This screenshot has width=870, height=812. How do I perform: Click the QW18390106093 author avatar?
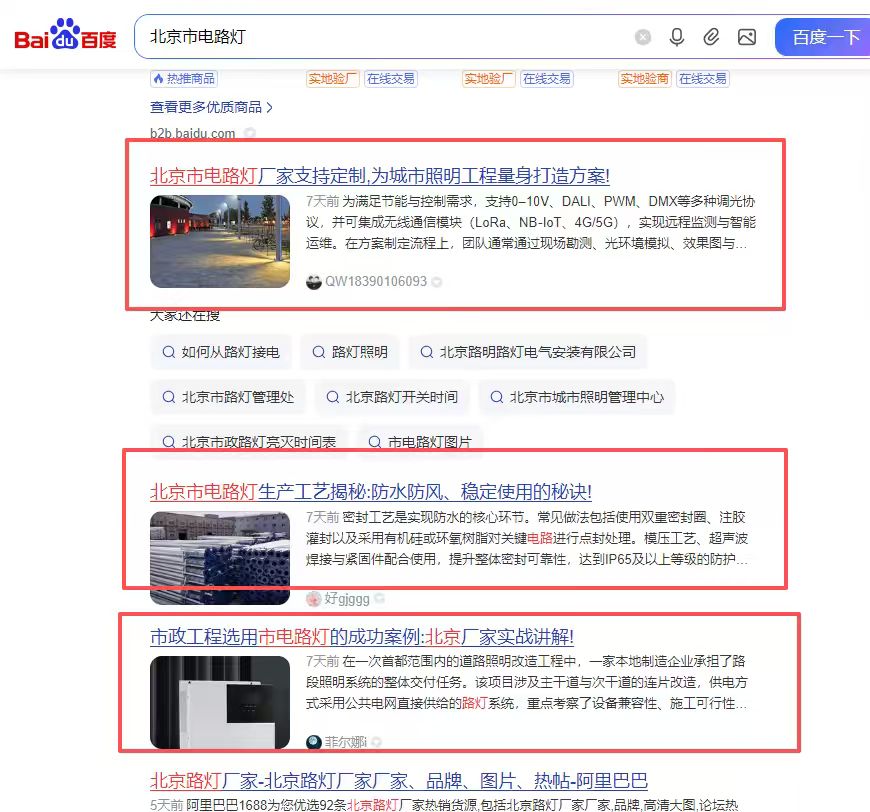click(313, 281)
